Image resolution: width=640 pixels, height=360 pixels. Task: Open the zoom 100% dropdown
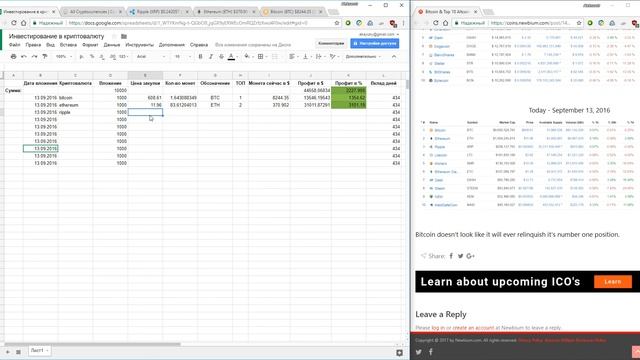(64, 56)
